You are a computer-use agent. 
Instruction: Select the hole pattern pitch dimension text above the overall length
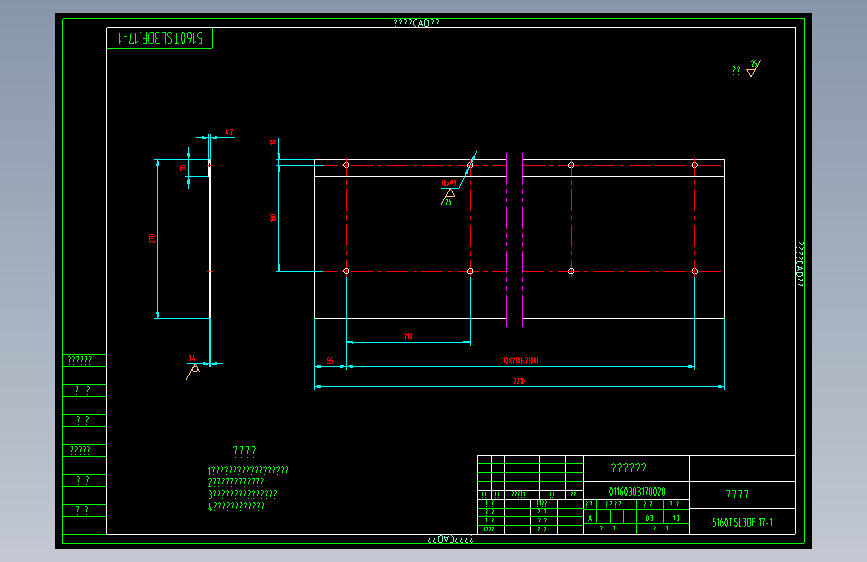[520, 361]
